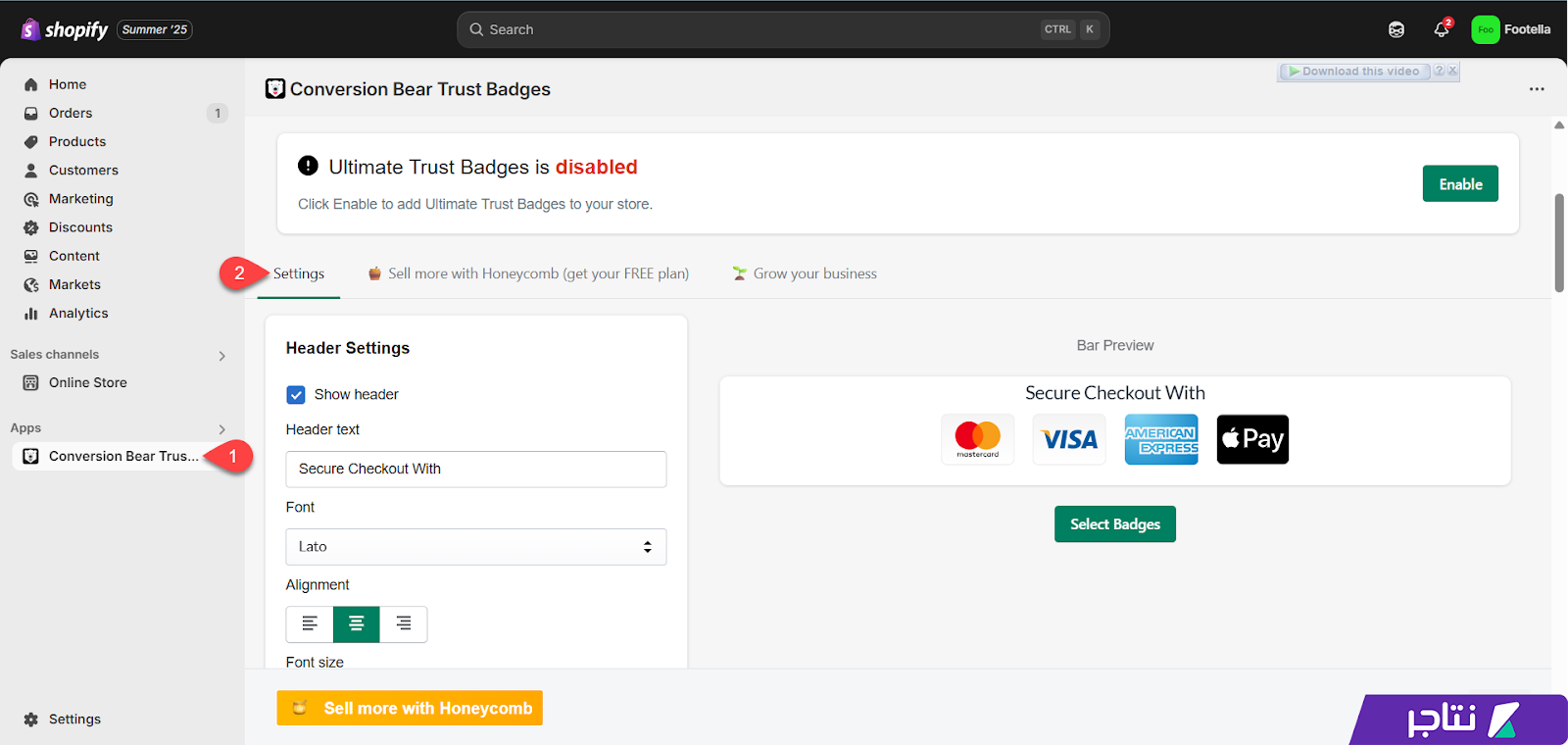Go to Home in sidebar
This screenshot has height=745, width=1568.
pyautogui.click(x=68, y=84)
